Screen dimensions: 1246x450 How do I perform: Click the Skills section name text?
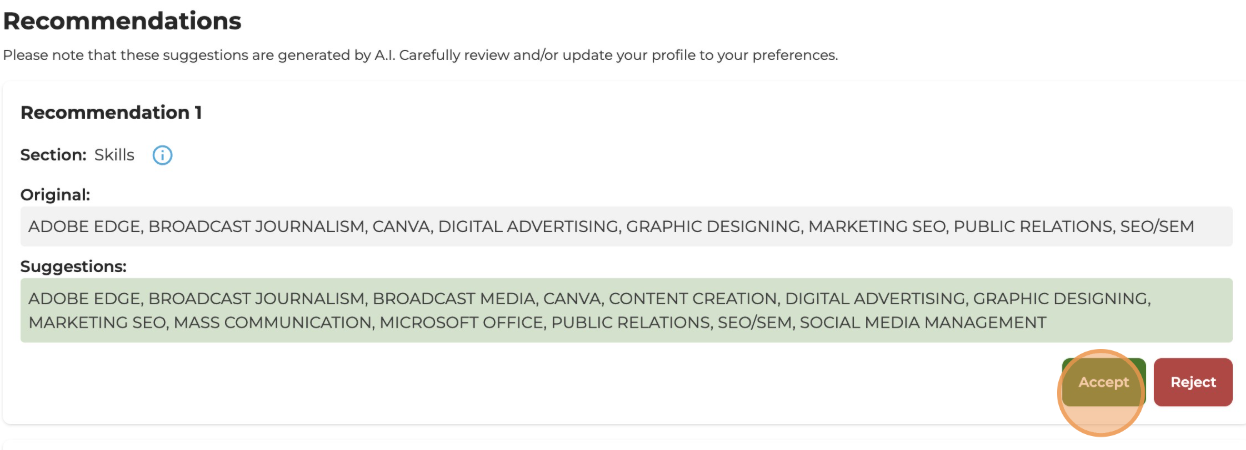pyautogui.click(x=114, y=155)
